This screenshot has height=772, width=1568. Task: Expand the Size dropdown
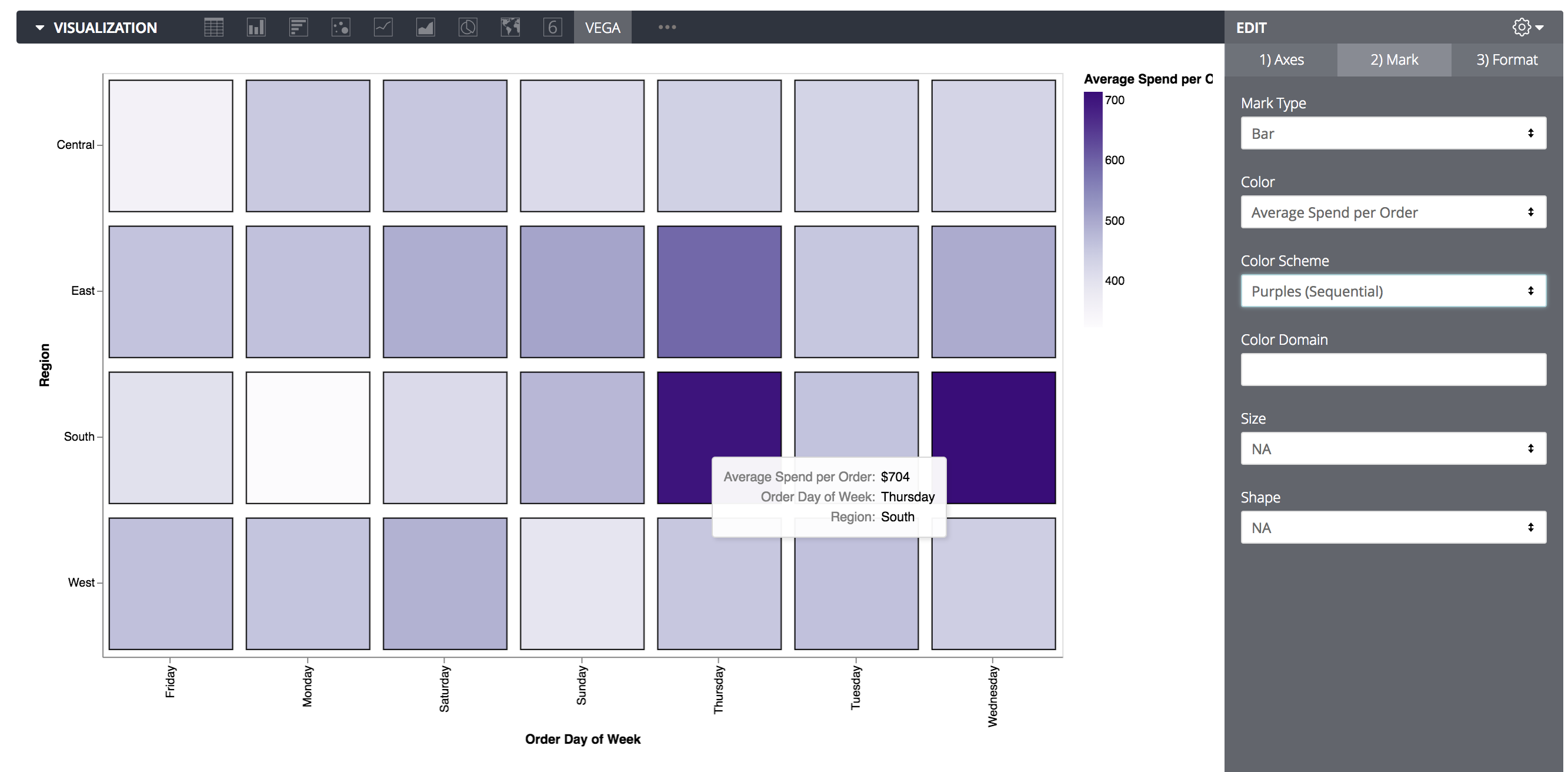point(1393,449)
